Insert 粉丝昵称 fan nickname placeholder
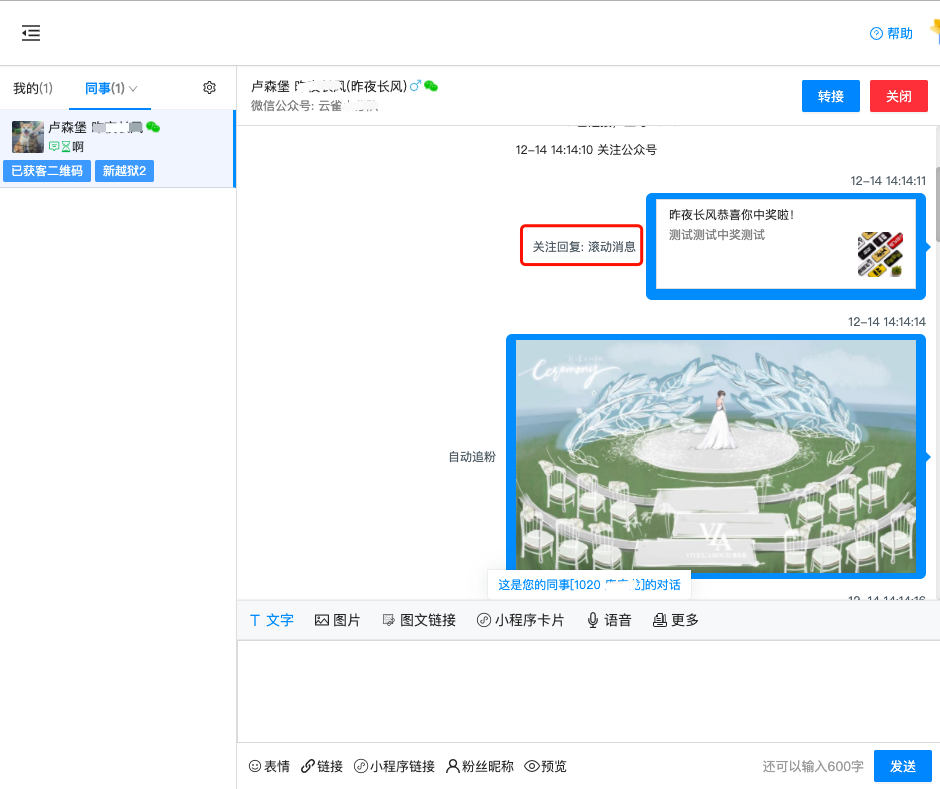940x789 pixels. [473, 766]
